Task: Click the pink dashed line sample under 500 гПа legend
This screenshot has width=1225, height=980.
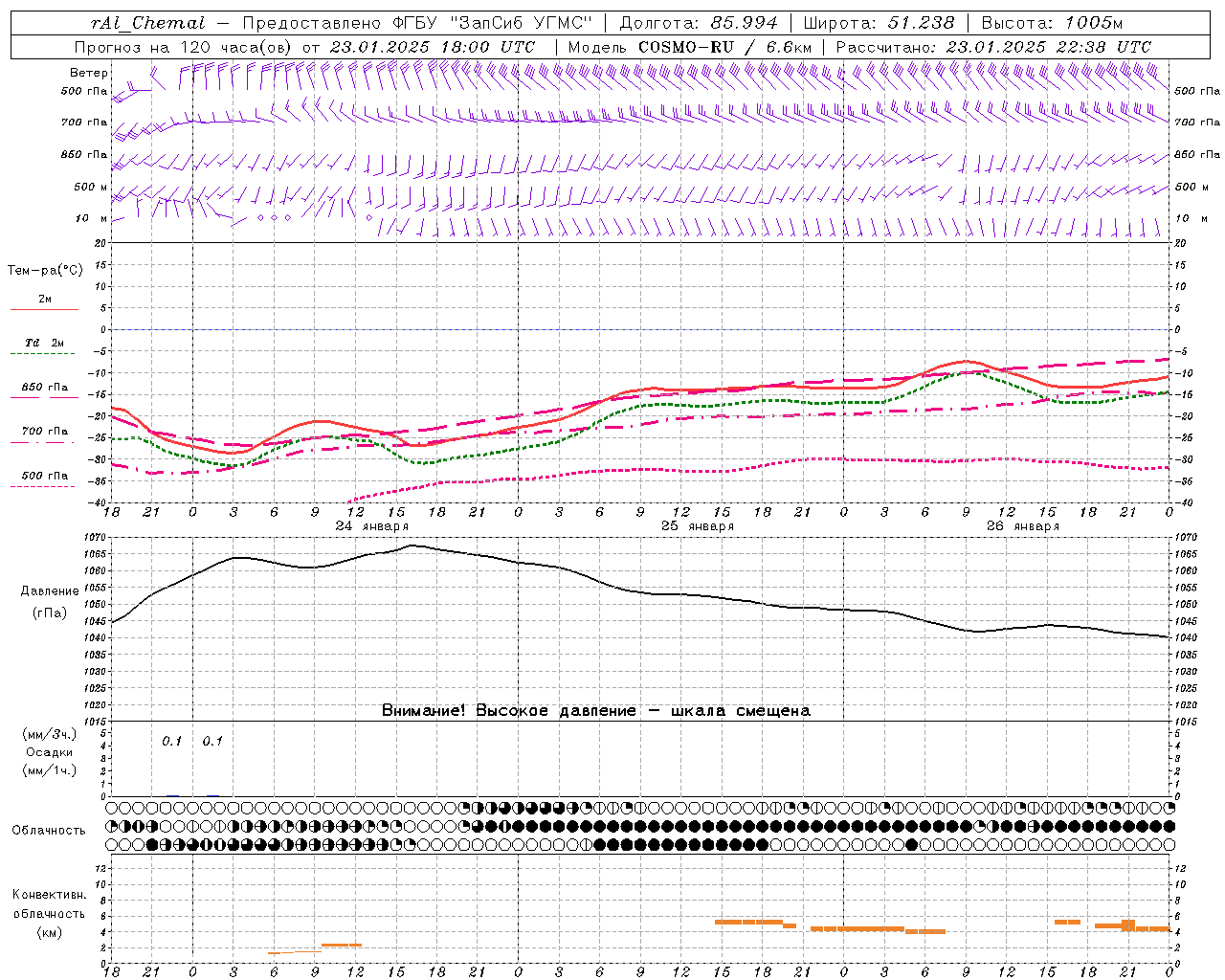Action: click(x=44, y=487)
